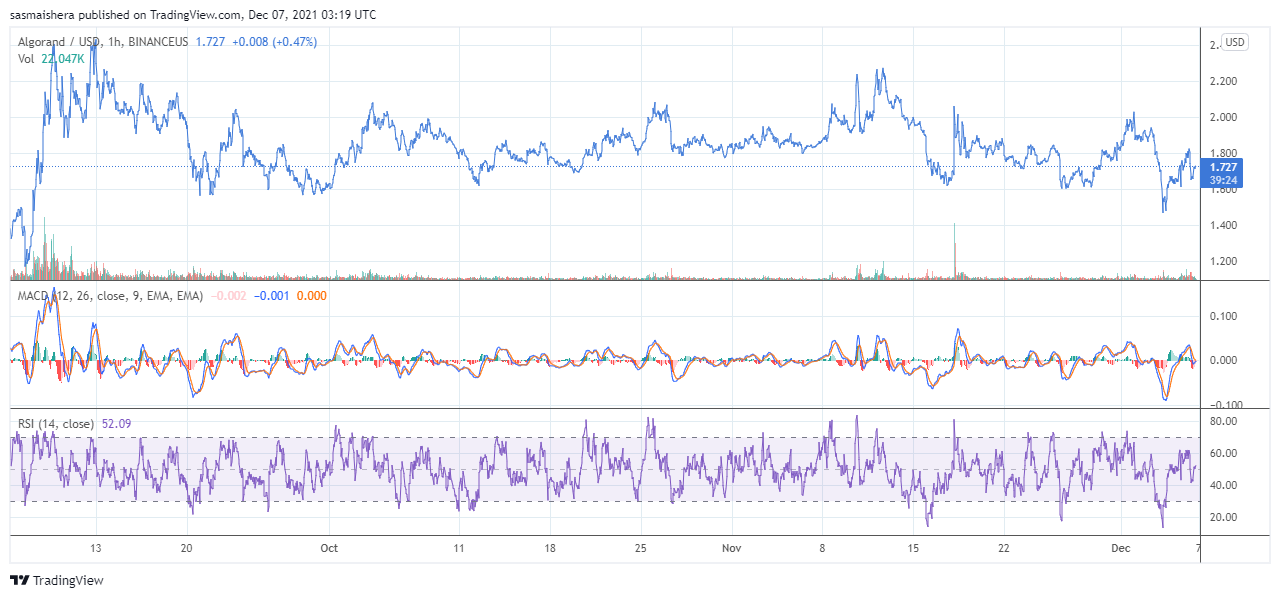Click the 1.800 price axis label
The height and width of the screenshot is (598, 1280).
coord(1223,153)
